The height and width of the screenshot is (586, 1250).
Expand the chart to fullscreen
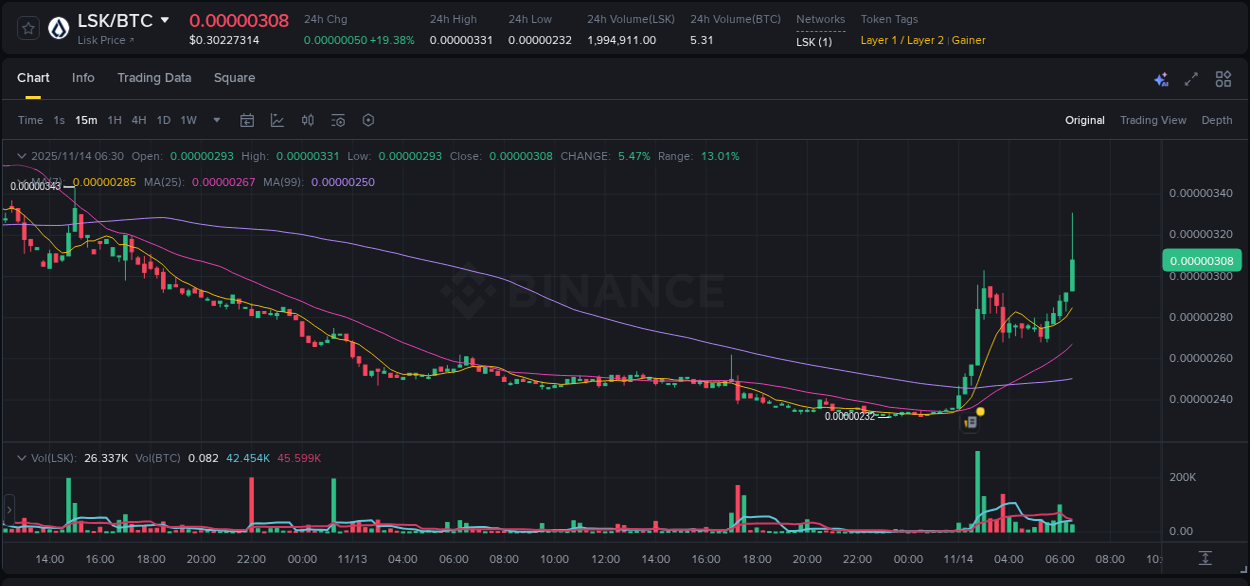coord(1191,78)
